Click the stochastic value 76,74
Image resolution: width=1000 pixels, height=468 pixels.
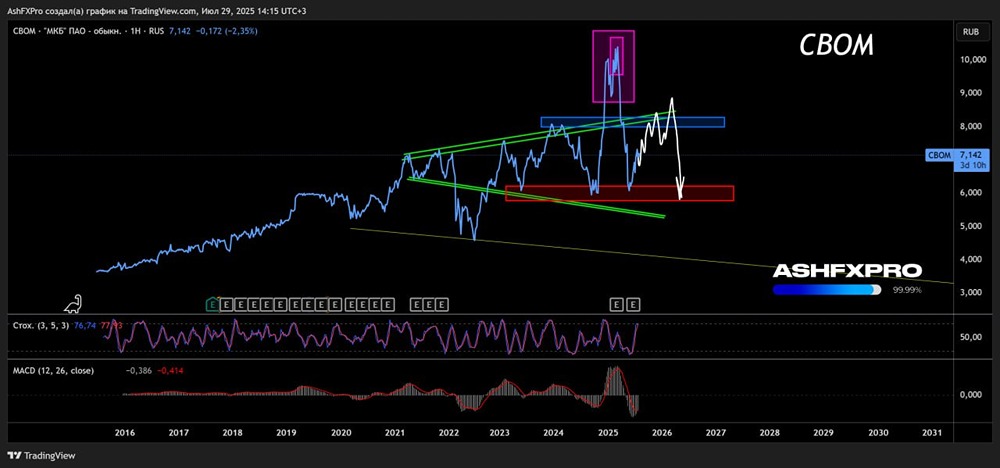pos(84,325)
